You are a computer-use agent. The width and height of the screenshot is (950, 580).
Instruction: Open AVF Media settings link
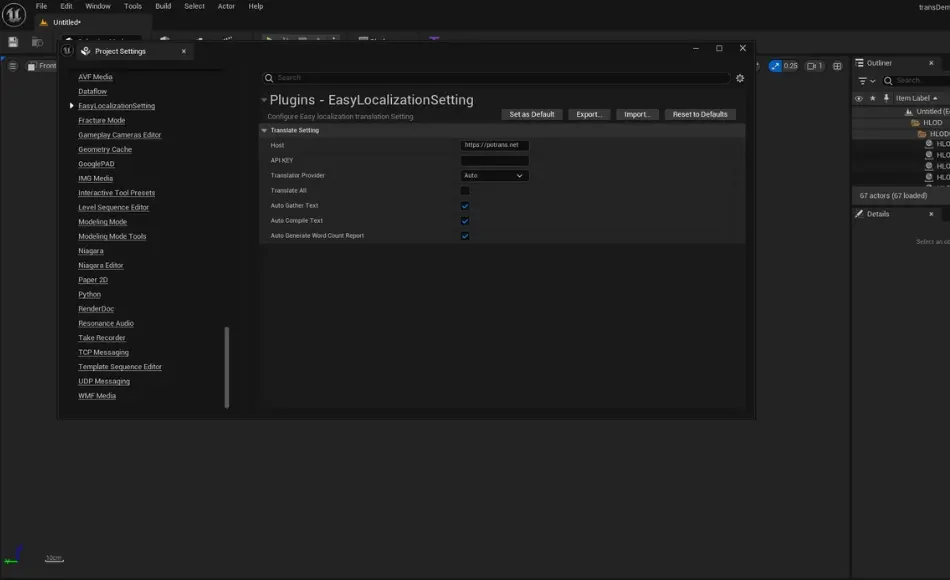(x=95, y=77)
